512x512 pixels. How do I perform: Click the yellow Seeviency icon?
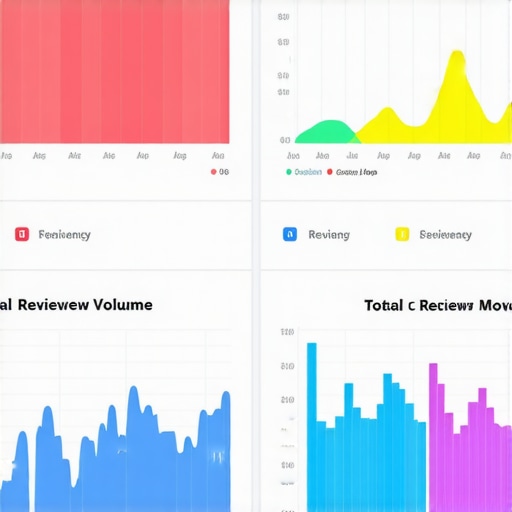pyautogui.click(x=402, y=234)
